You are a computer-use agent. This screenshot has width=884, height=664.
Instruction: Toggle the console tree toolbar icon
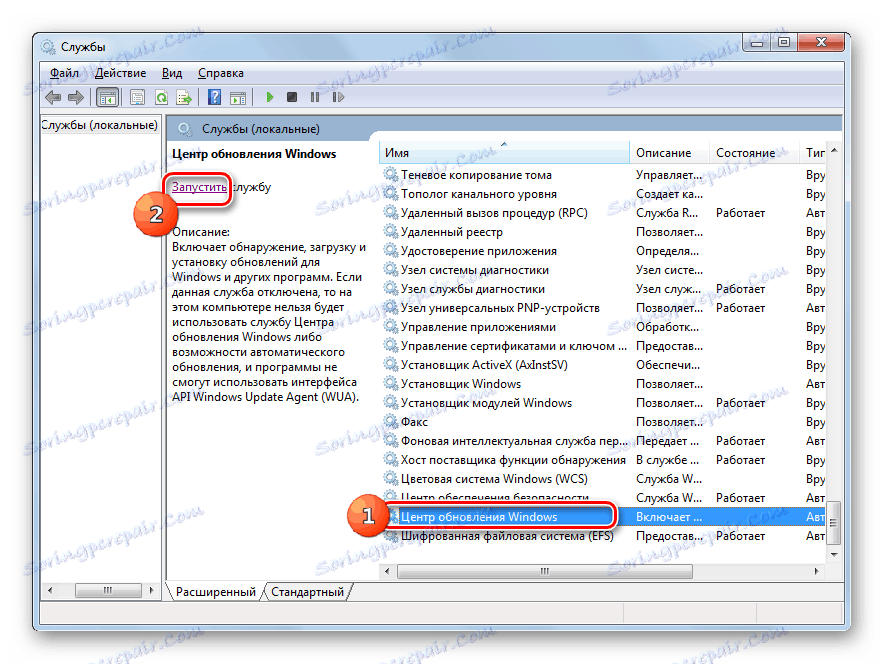coord(108,98)
